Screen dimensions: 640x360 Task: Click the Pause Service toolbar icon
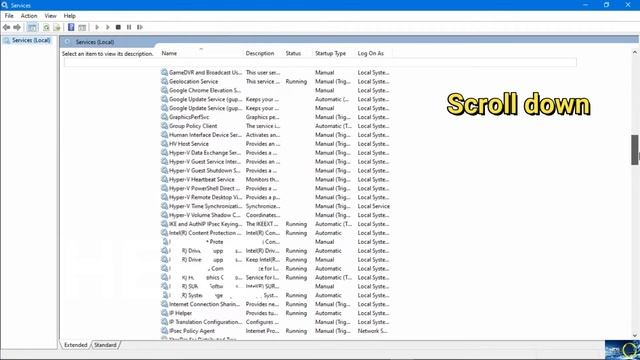coord(129,27)
